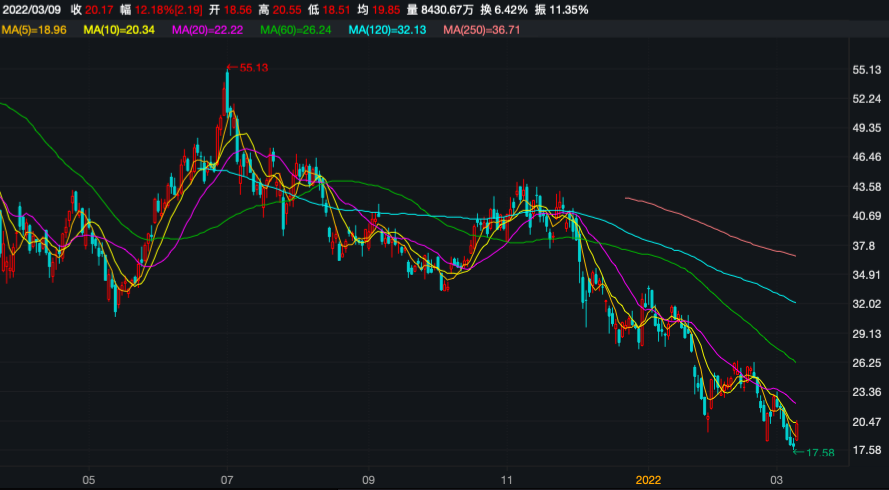Click the 2022/03/09 date in header
The width and height of the screenshot is (889, 490).
point(30,10)
